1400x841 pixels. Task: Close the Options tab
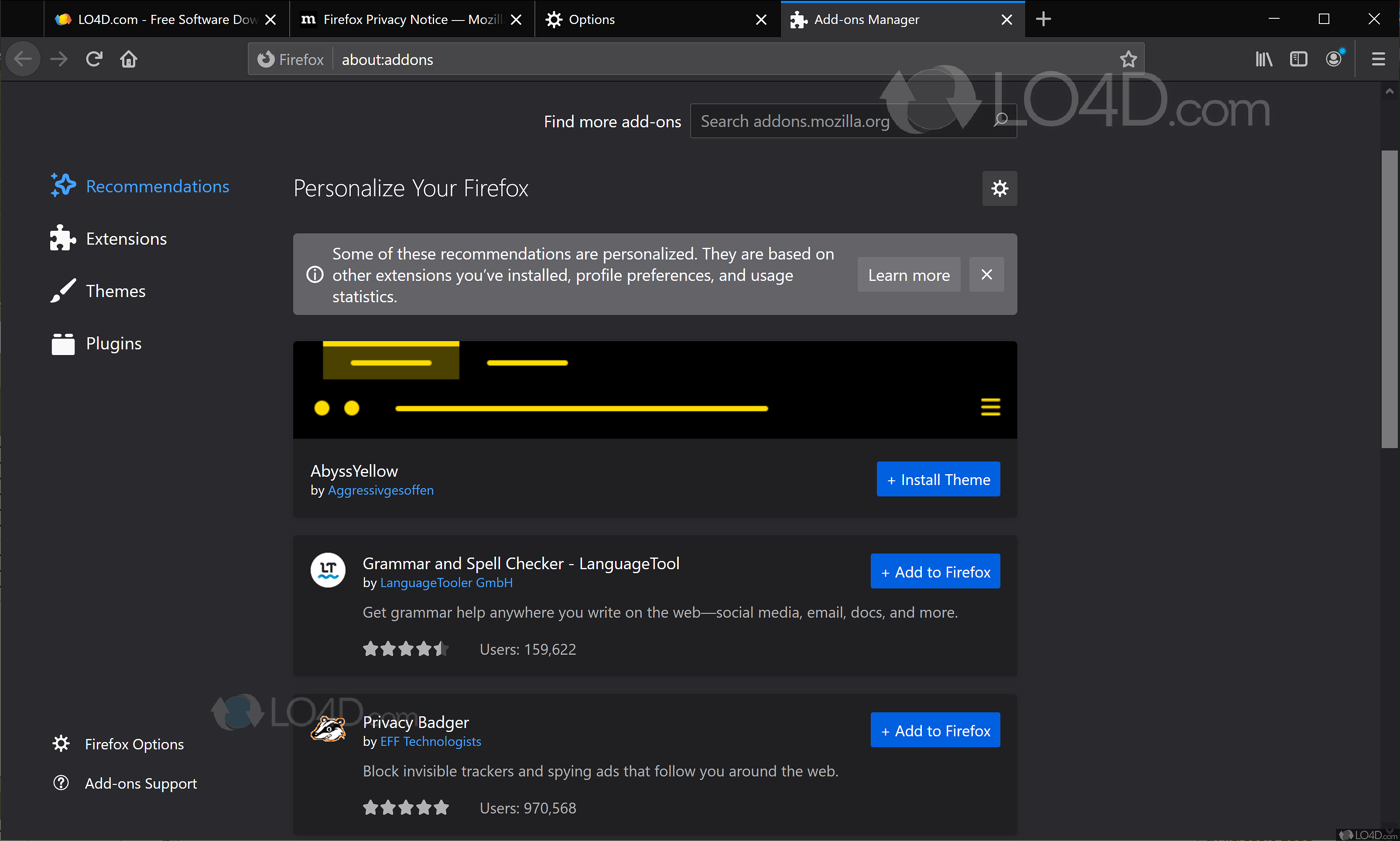coord(761,19)
